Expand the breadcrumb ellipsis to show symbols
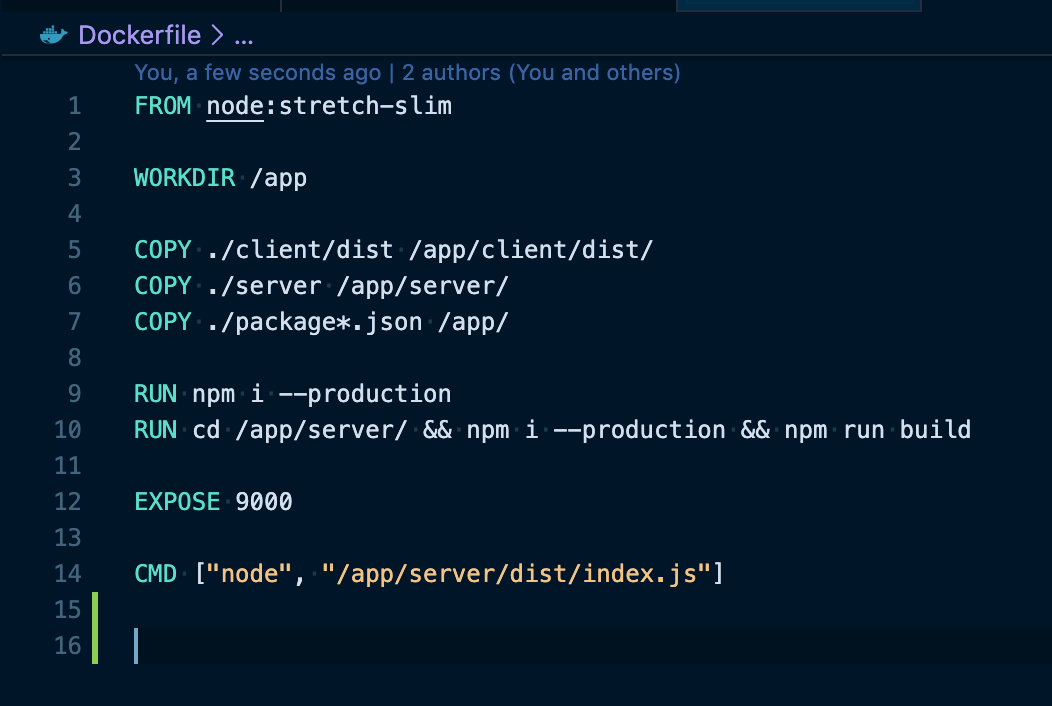Screen dimensions: 1052x706 pos(242,35)
